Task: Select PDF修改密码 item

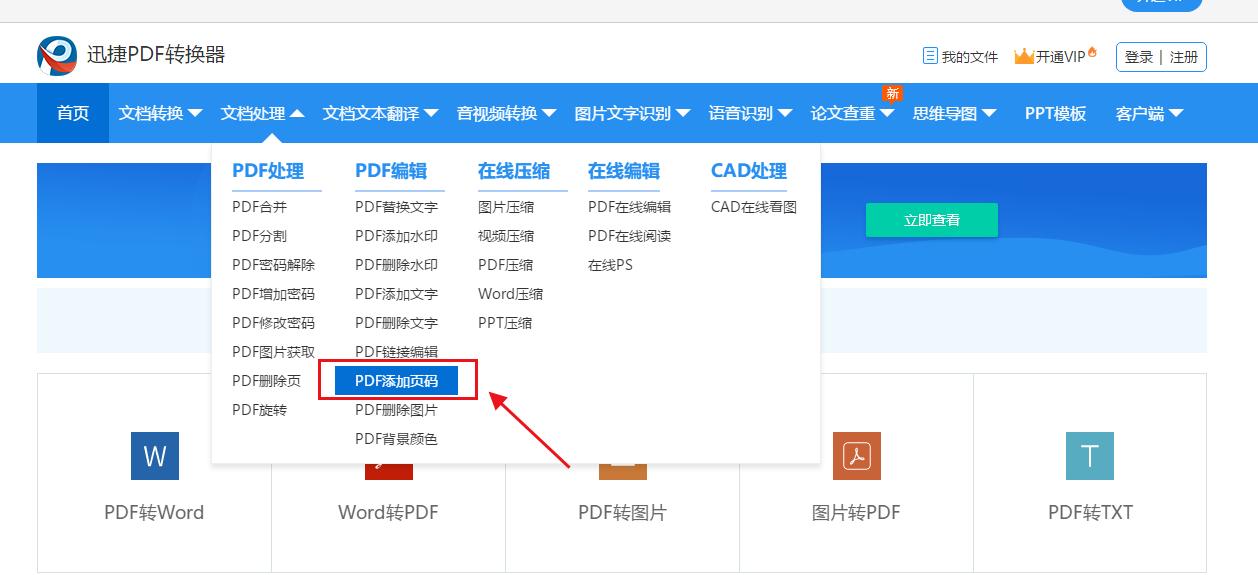Action: (273, 323)
